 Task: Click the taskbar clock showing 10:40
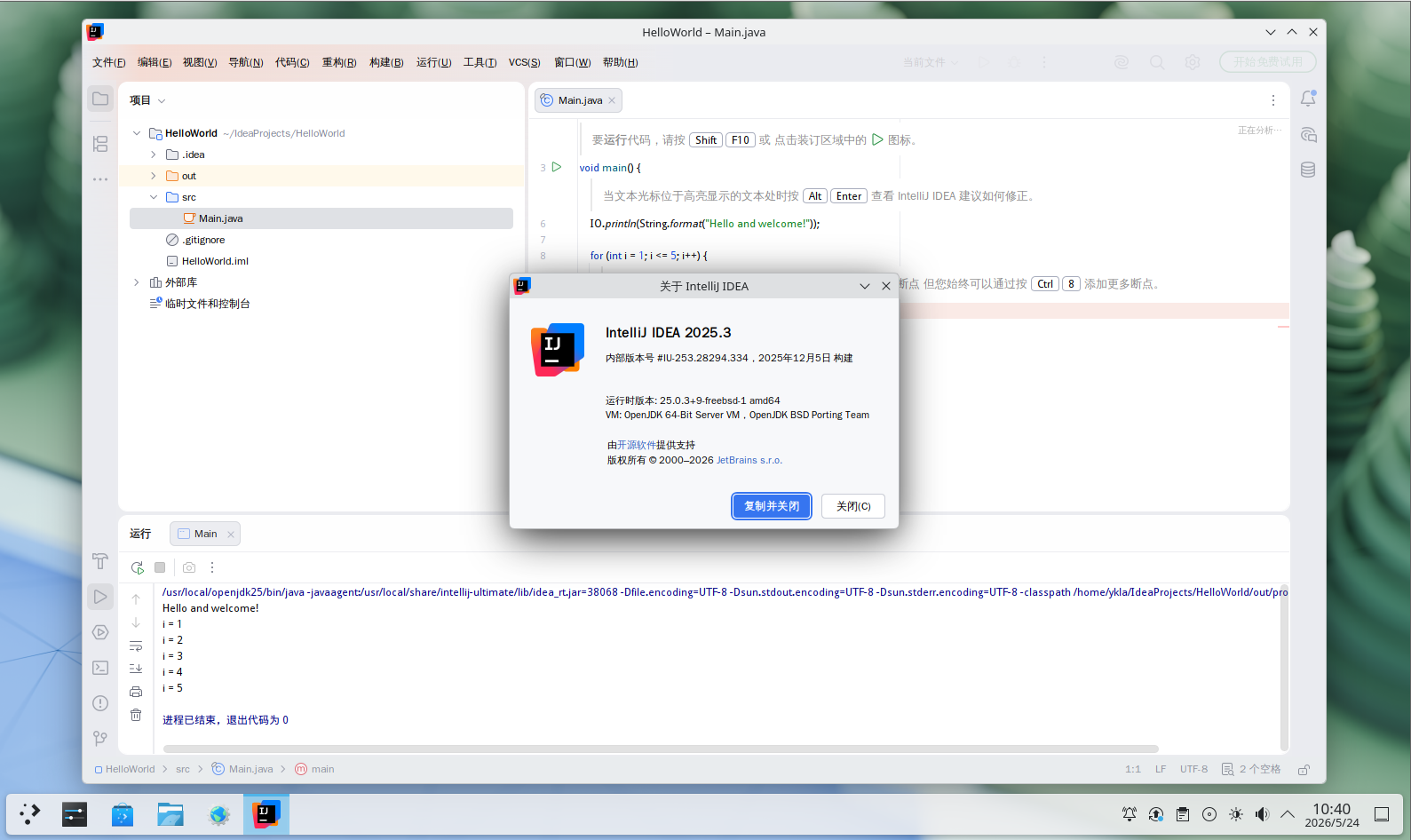[x=1332, y=815]
